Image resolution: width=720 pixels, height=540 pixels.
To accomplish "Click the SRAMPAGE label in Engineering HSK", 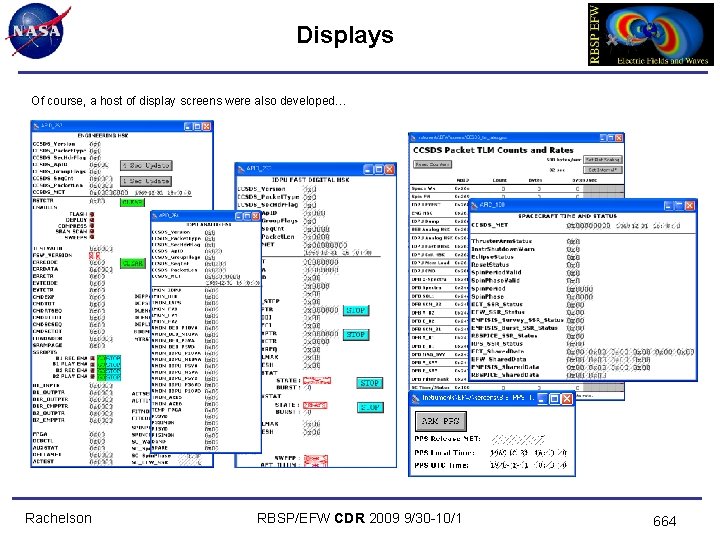I will coord(47,345).
